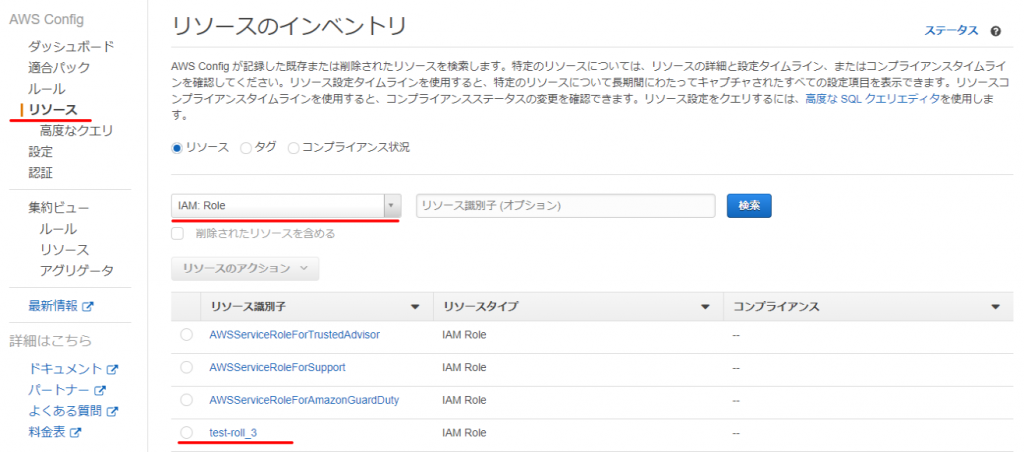Open 料金表 link in sidebar
The height and width of the screenshot is (452, 1024).
tap(47, 432)
